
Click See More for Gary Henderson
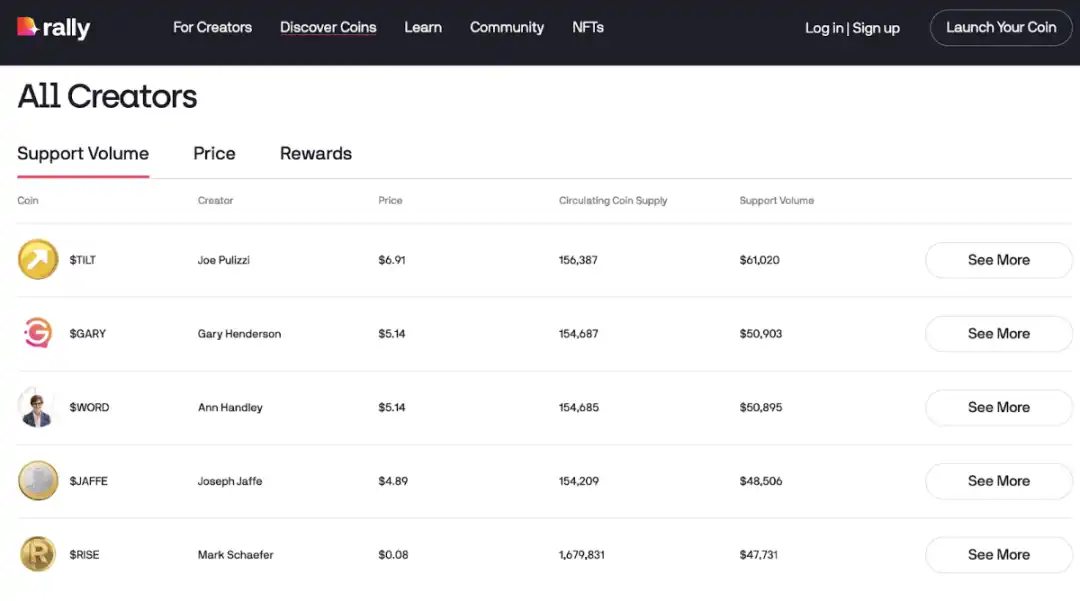pyautogui.click(x=998, y=334)
